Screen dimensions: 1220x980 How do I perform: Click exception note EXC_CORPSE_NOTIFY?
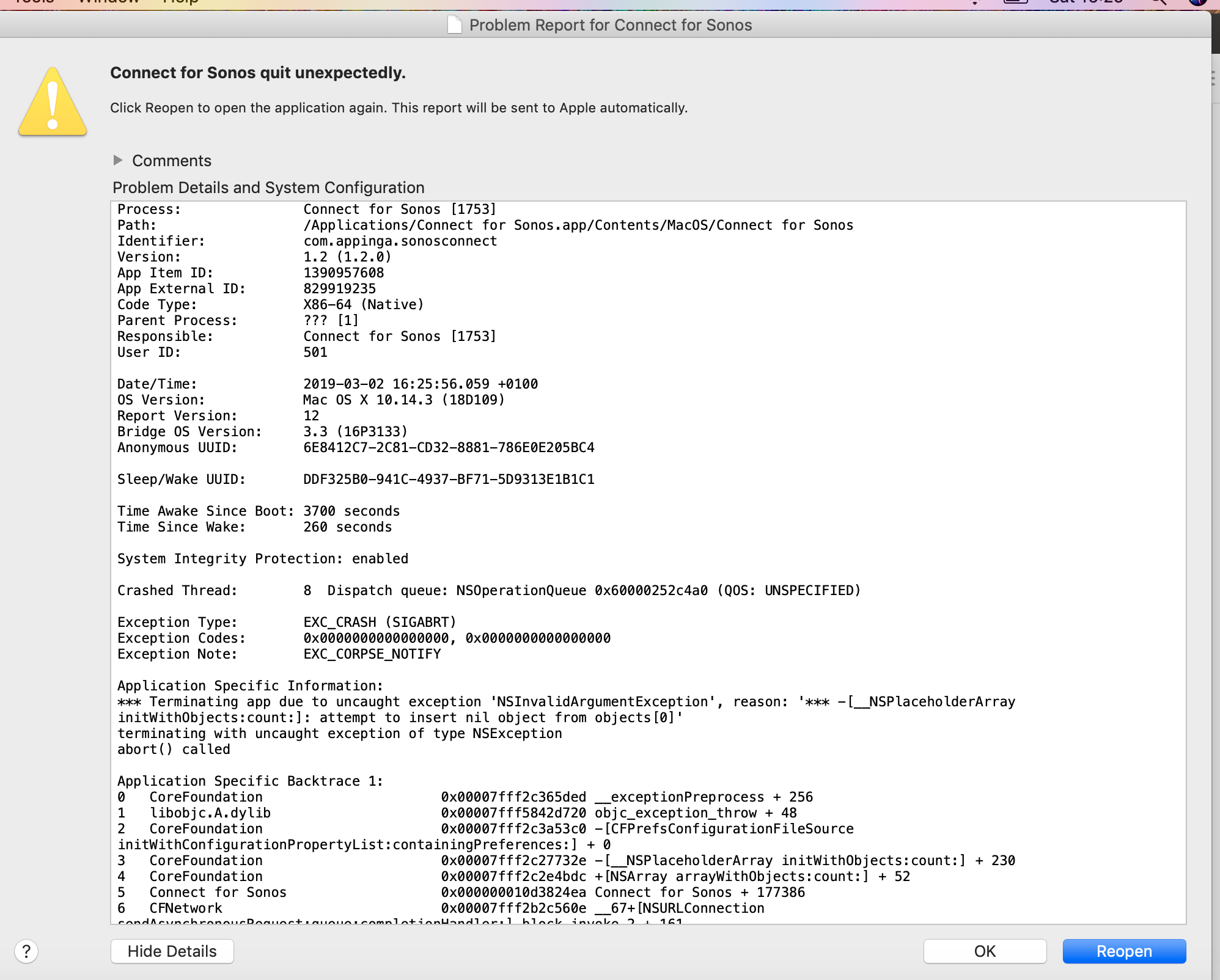[x=372, y=654]
